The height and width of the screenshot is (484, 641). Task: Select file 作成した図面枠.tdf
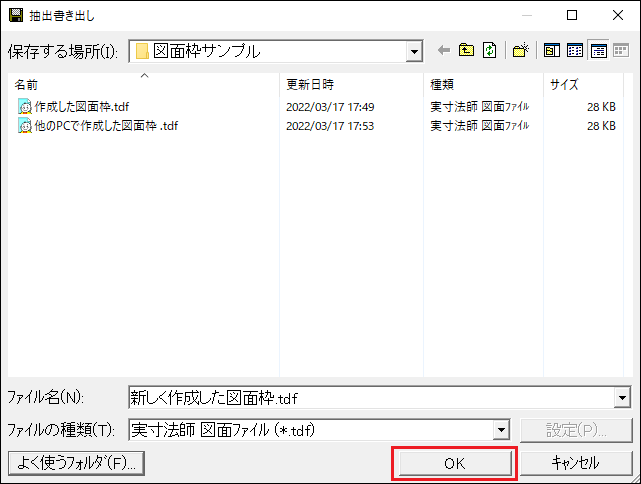click(81, 107)
